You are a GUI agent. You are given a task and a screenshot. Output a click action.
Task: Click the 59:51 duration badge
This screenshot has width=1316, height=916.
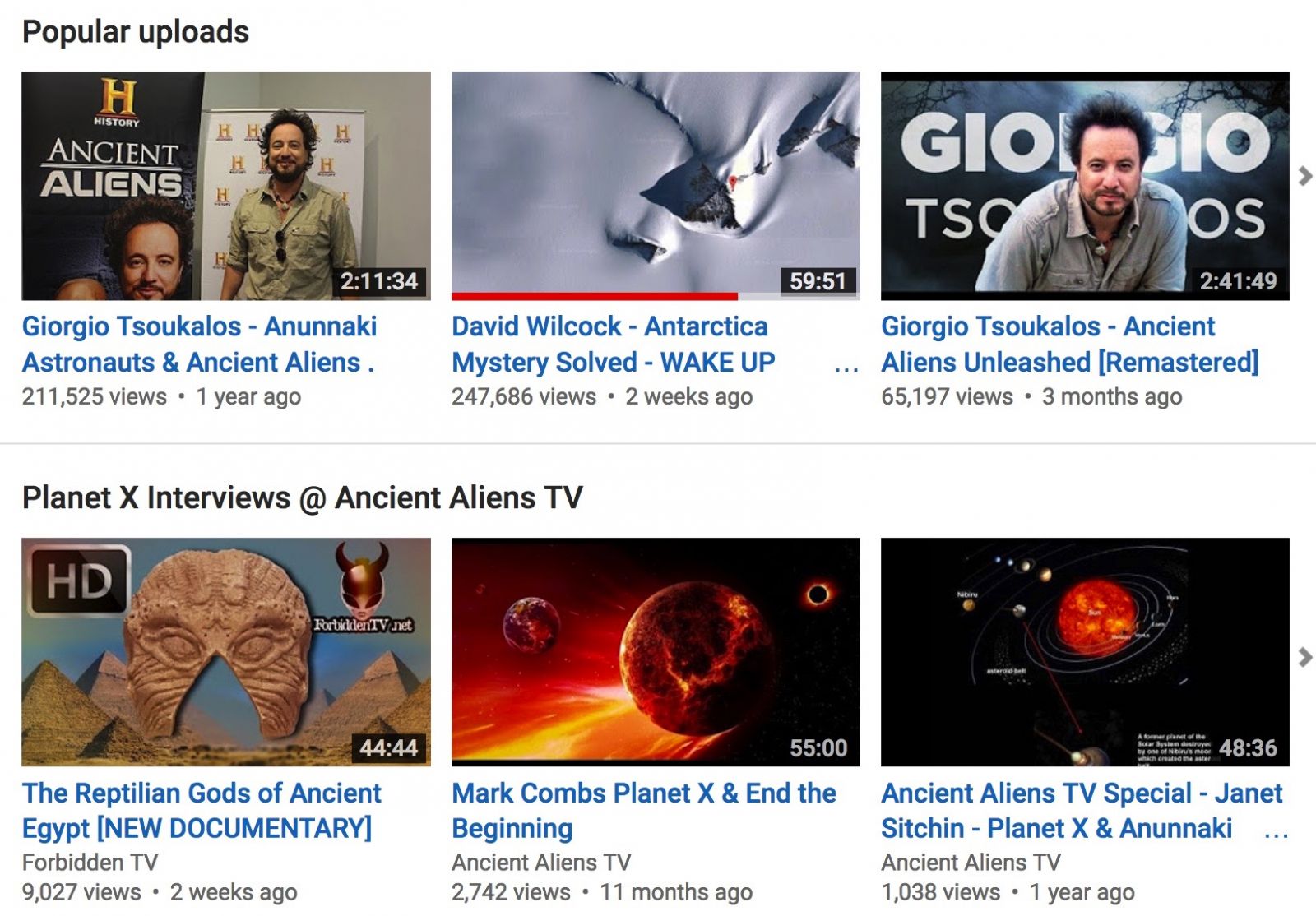click(x=818, y=281)
